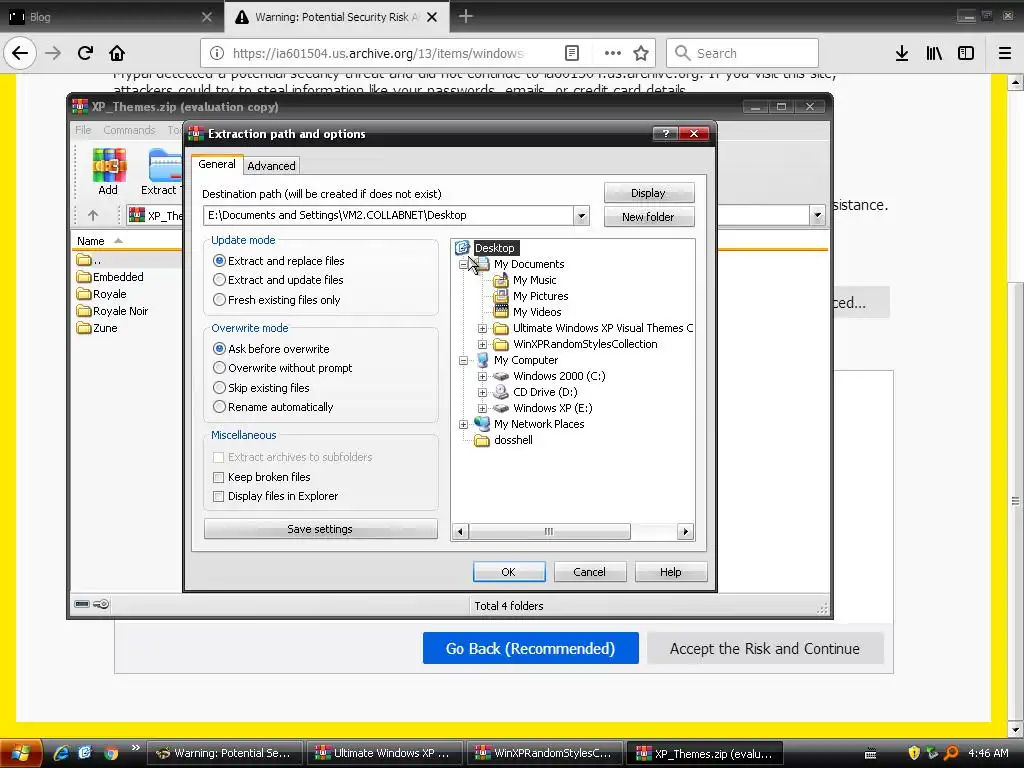Confirm extraction with OK button

click(509, 571)
